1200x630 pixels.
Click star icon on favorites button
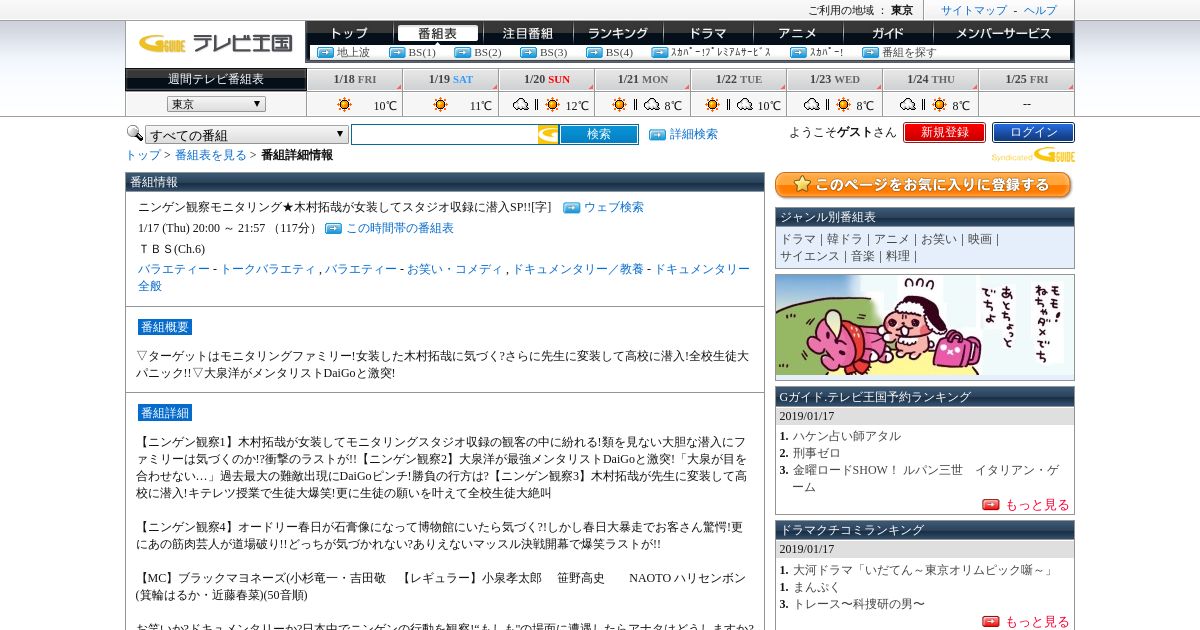(x=802, y=185)
